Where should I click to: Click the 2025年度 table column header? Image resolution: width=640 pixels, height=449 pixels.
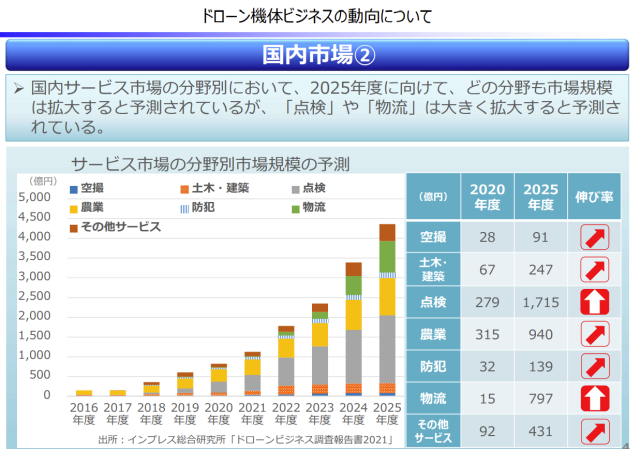(x=539, y=197)
